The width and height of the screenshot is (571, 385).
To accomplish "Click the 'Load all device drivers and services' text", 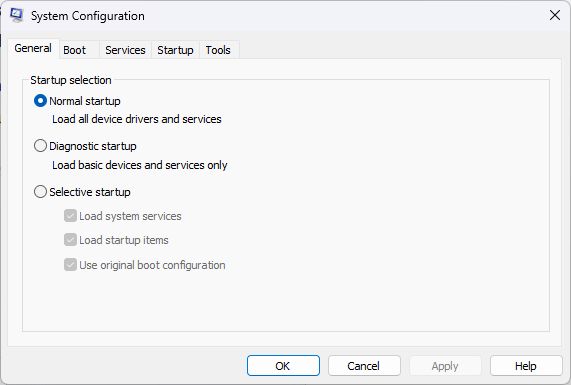I will (137, 119).
